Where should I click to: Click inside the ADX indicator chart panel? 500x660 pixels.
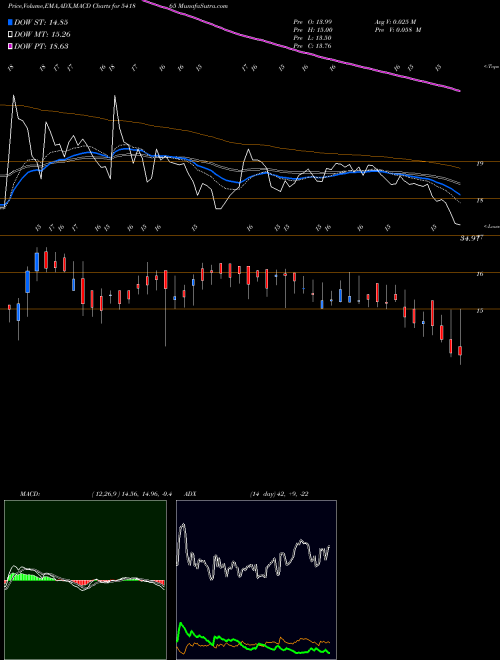tap(256, 580)
